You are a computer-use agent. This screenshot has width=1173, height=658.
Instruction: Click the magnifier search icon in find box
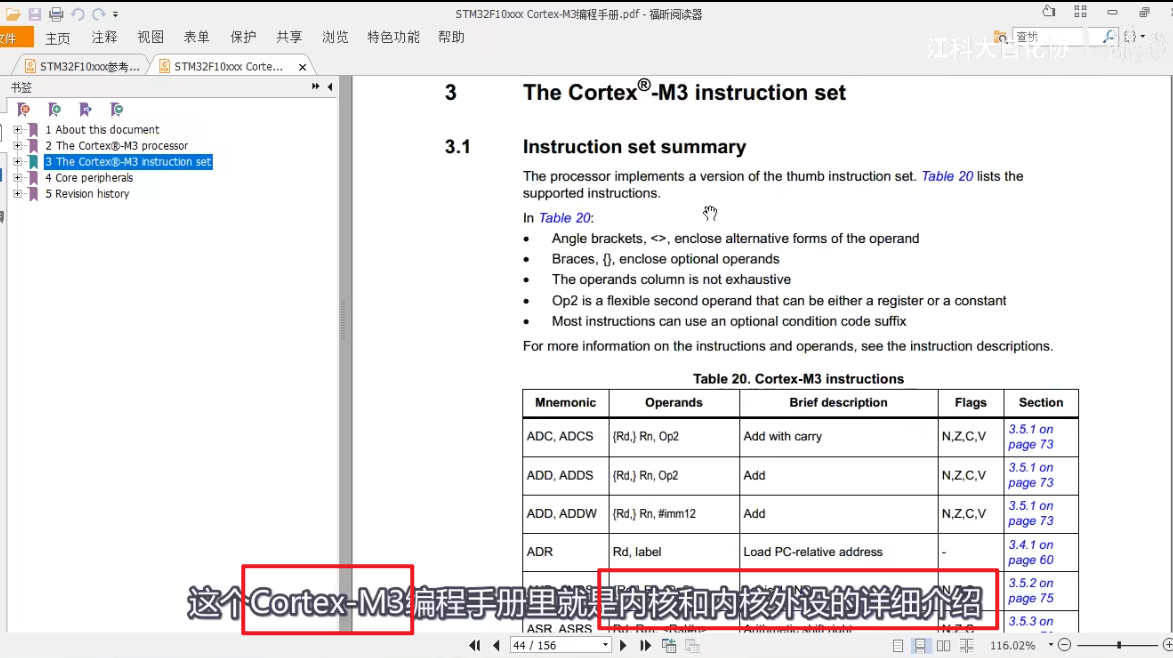[1109, 36]
